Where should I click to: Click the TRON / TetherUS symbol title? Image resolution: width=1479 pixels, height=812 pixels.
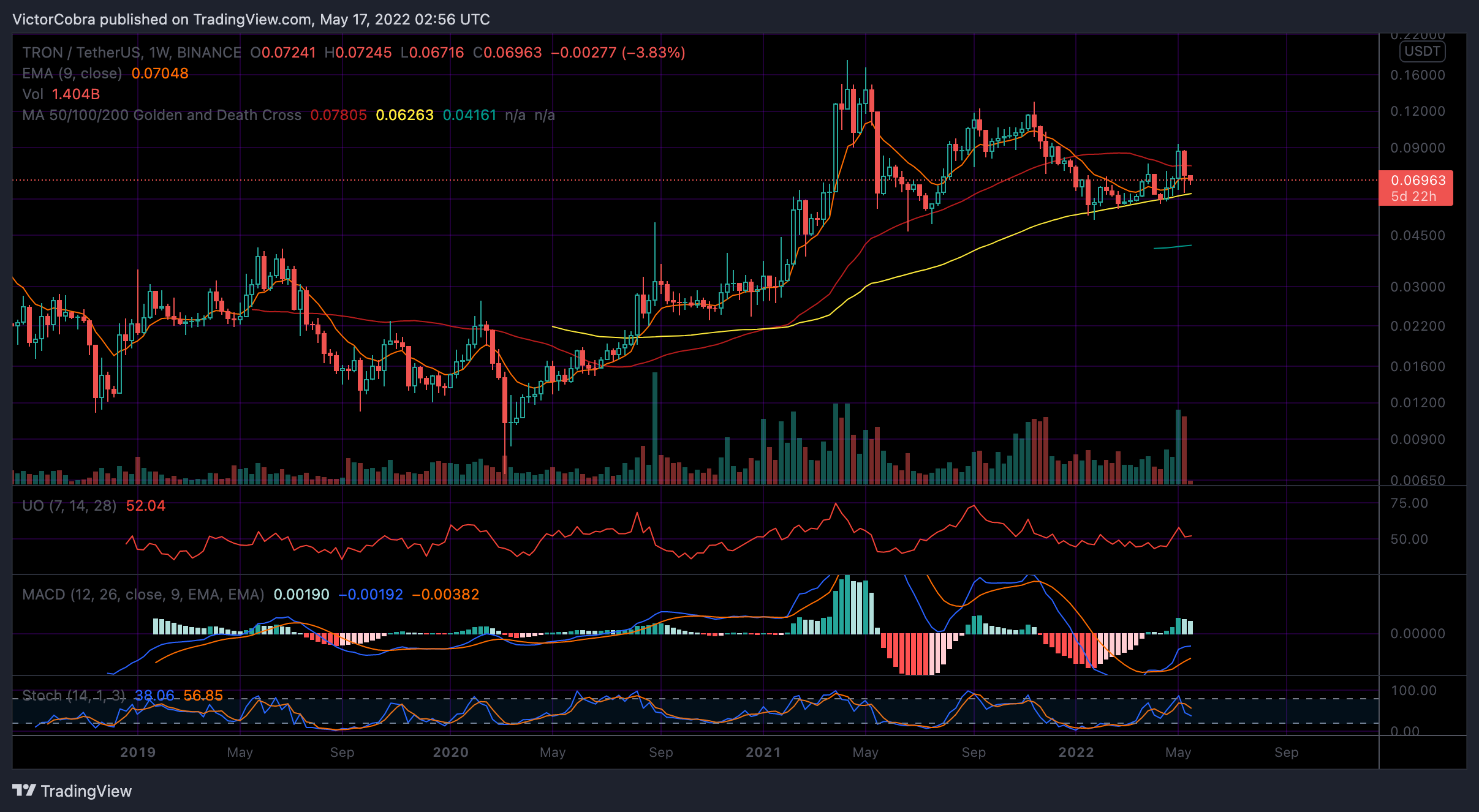pyautogui.click(x=132, y=53)
